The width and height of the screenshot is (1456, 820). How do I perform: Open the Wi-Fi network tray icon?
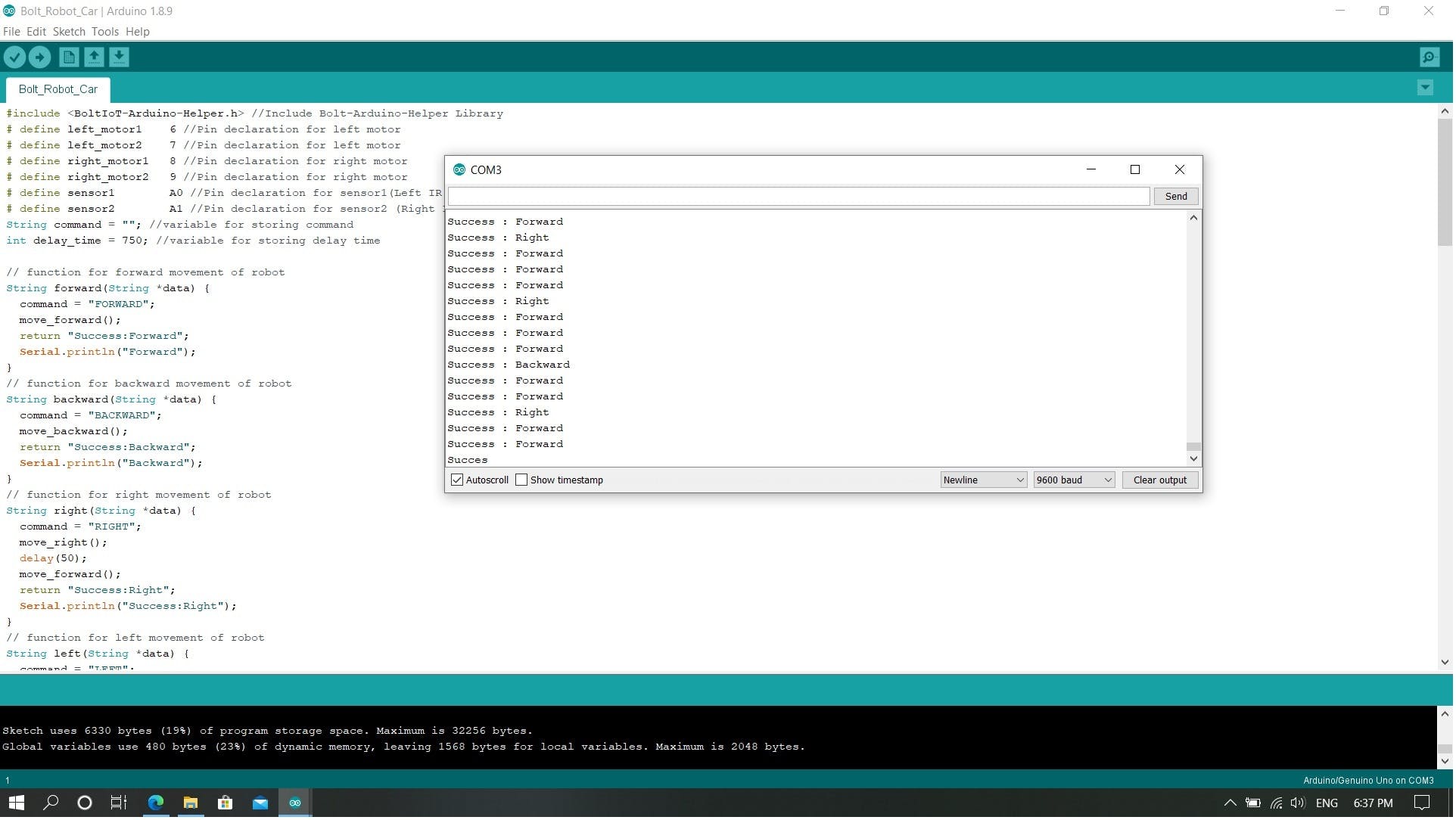coord(1276,803)
